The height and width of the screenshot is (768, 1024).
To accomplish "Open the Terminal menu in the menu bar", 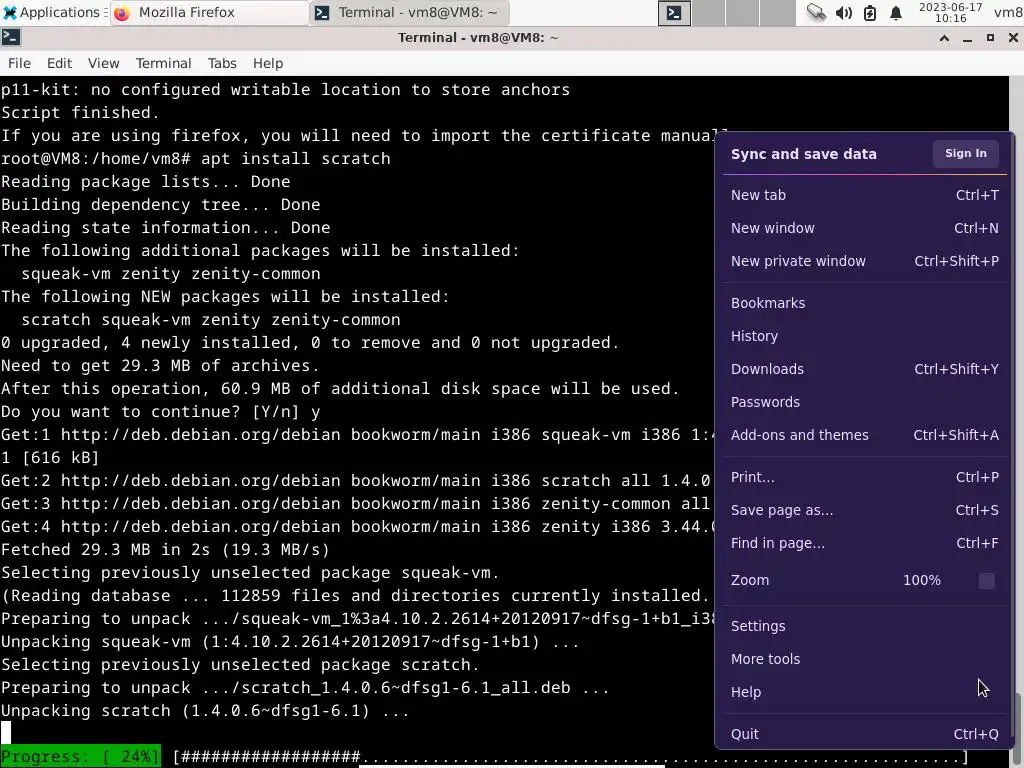I will 163,63.
